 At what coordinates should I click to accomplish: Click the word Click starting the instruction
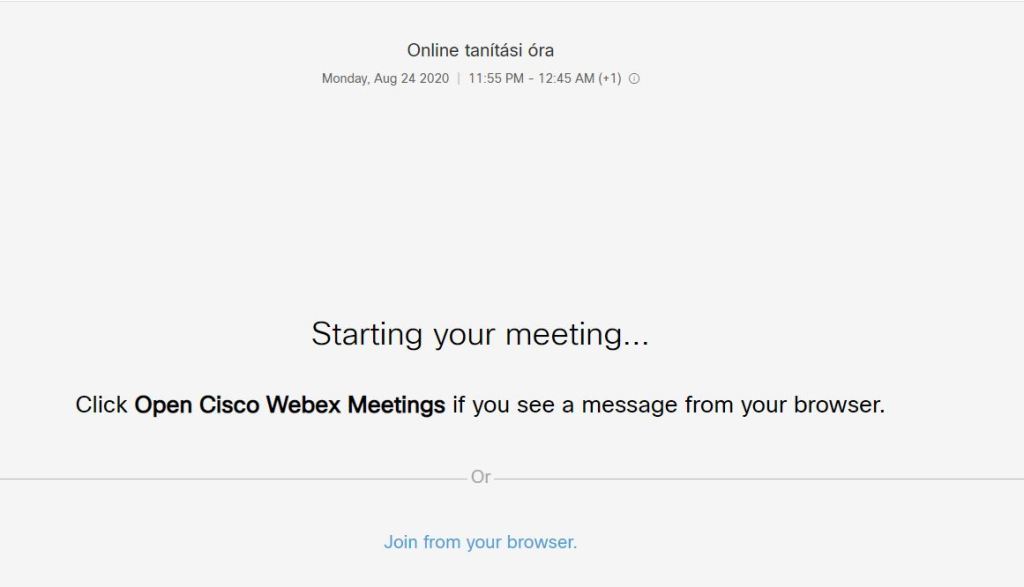click(x=101, y=405)
